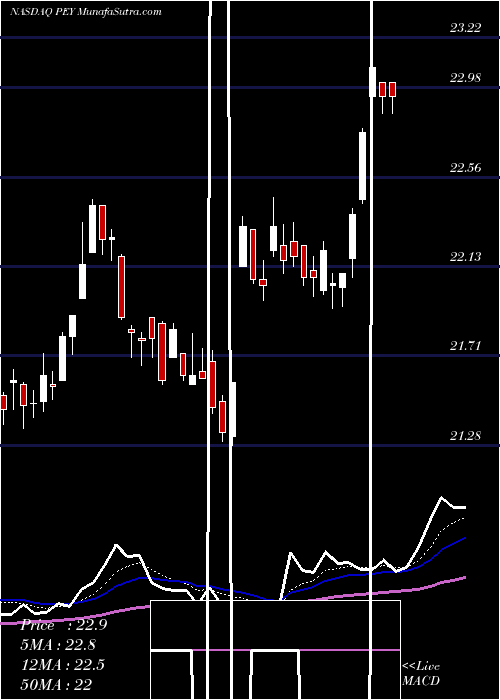Image resolution: width=500 pixels, height=700 pixels.
Task: Click the Price : 22.9 readout
Action: click(x=64, y=625)
